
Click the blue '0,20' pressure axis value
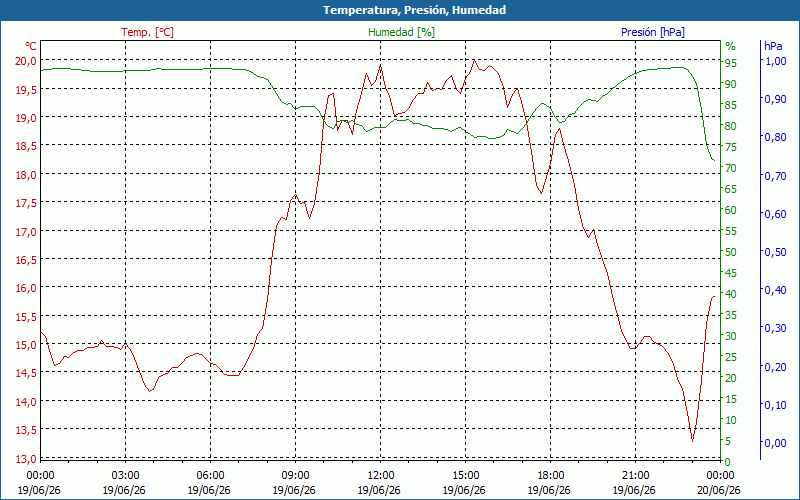click(775, 366)
